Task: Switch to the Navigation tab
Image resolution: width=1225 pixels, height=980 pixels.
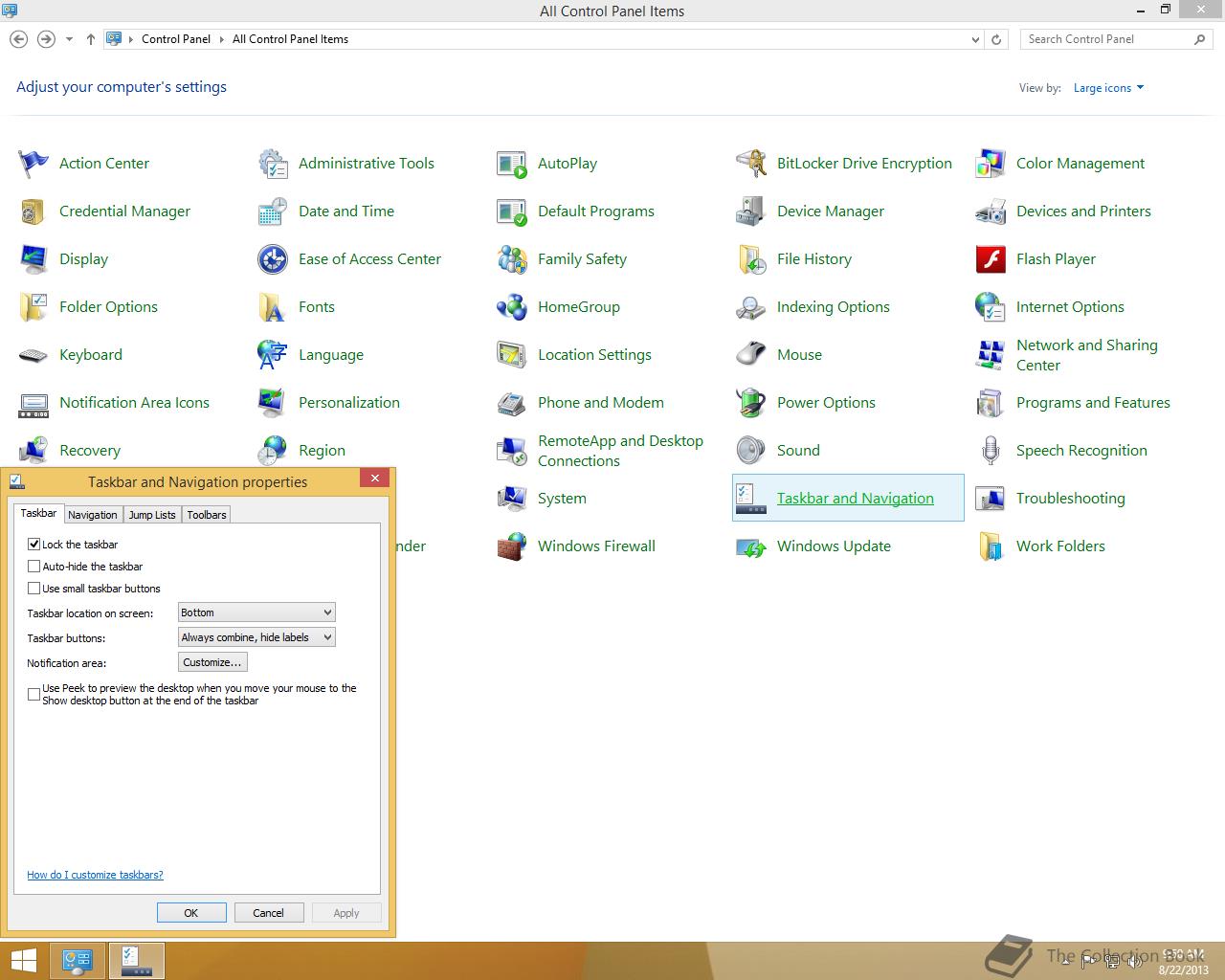Action: (x=93, y=515)
